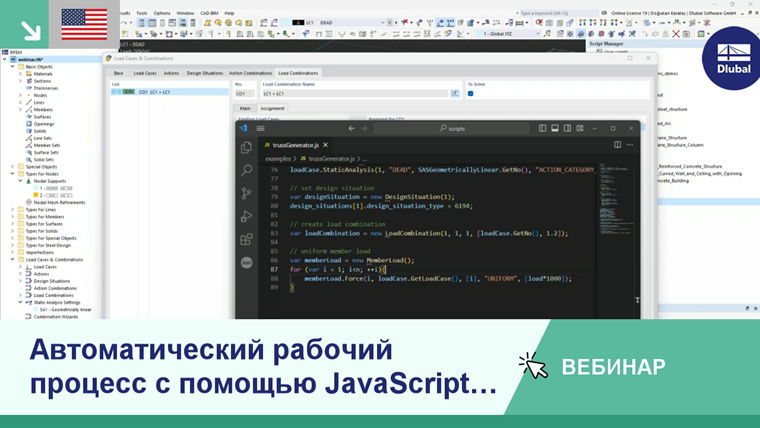The height and width of the screenshot is (428, 760).
Task: Open customize layout icon in VS Code title bar
Action: click(580, 128)
